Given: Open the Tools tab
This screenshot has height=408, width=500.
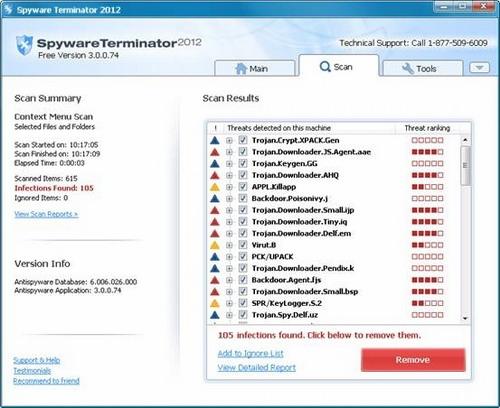Looking at the screenshot, I should tap(423, 68).
